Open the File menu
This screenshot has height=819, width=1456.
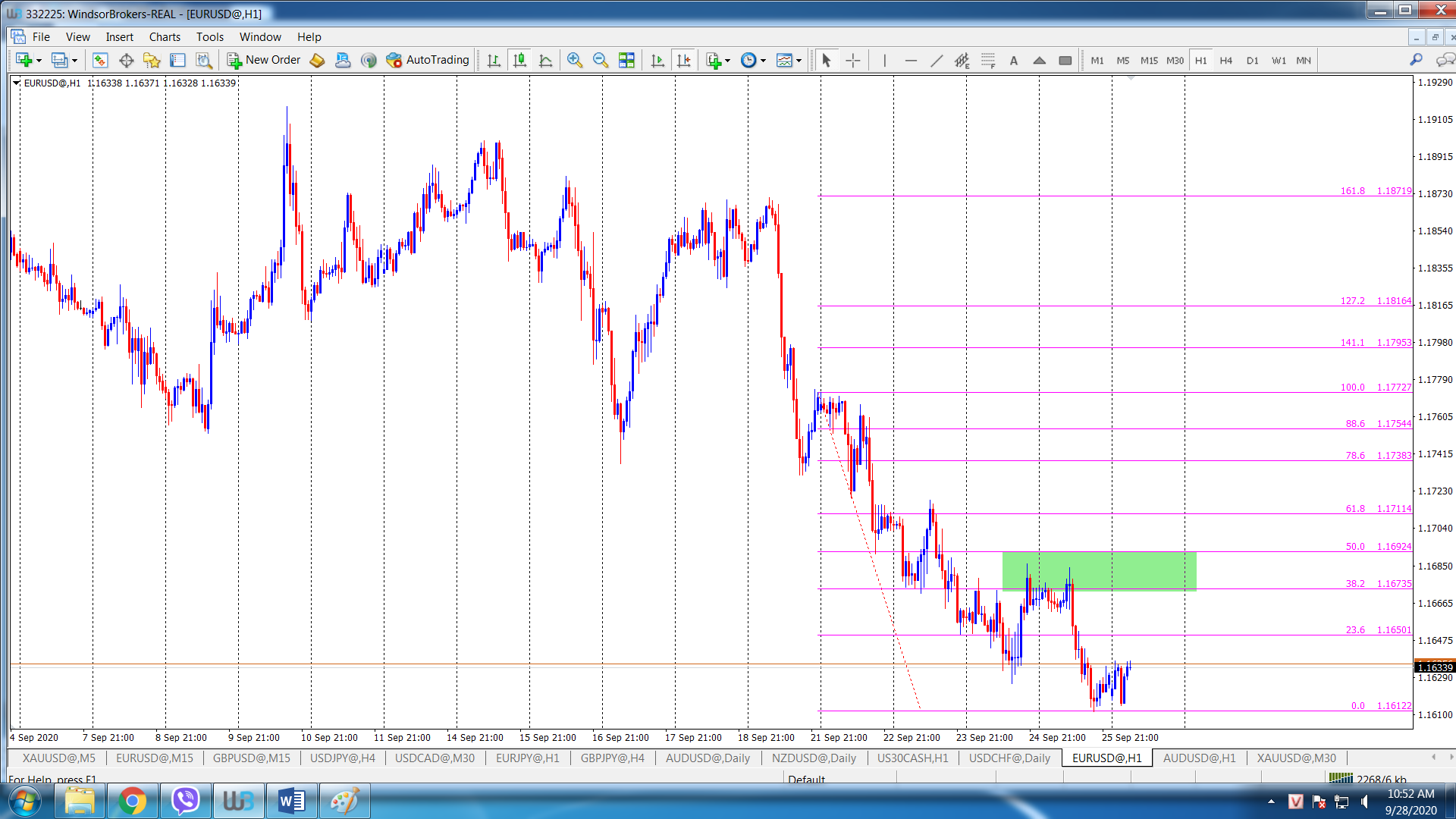(x=41, y=36)
